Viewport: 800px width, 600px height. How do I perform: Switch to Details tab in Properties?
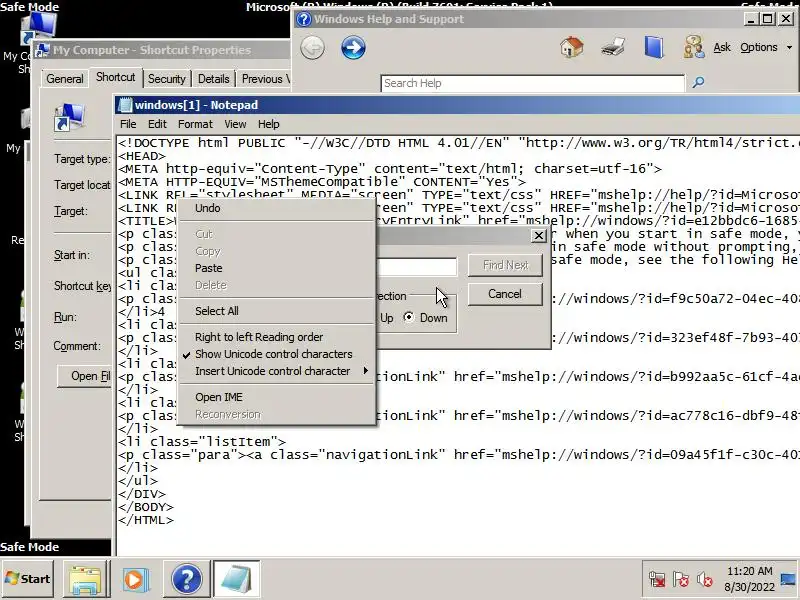(213, 79)
